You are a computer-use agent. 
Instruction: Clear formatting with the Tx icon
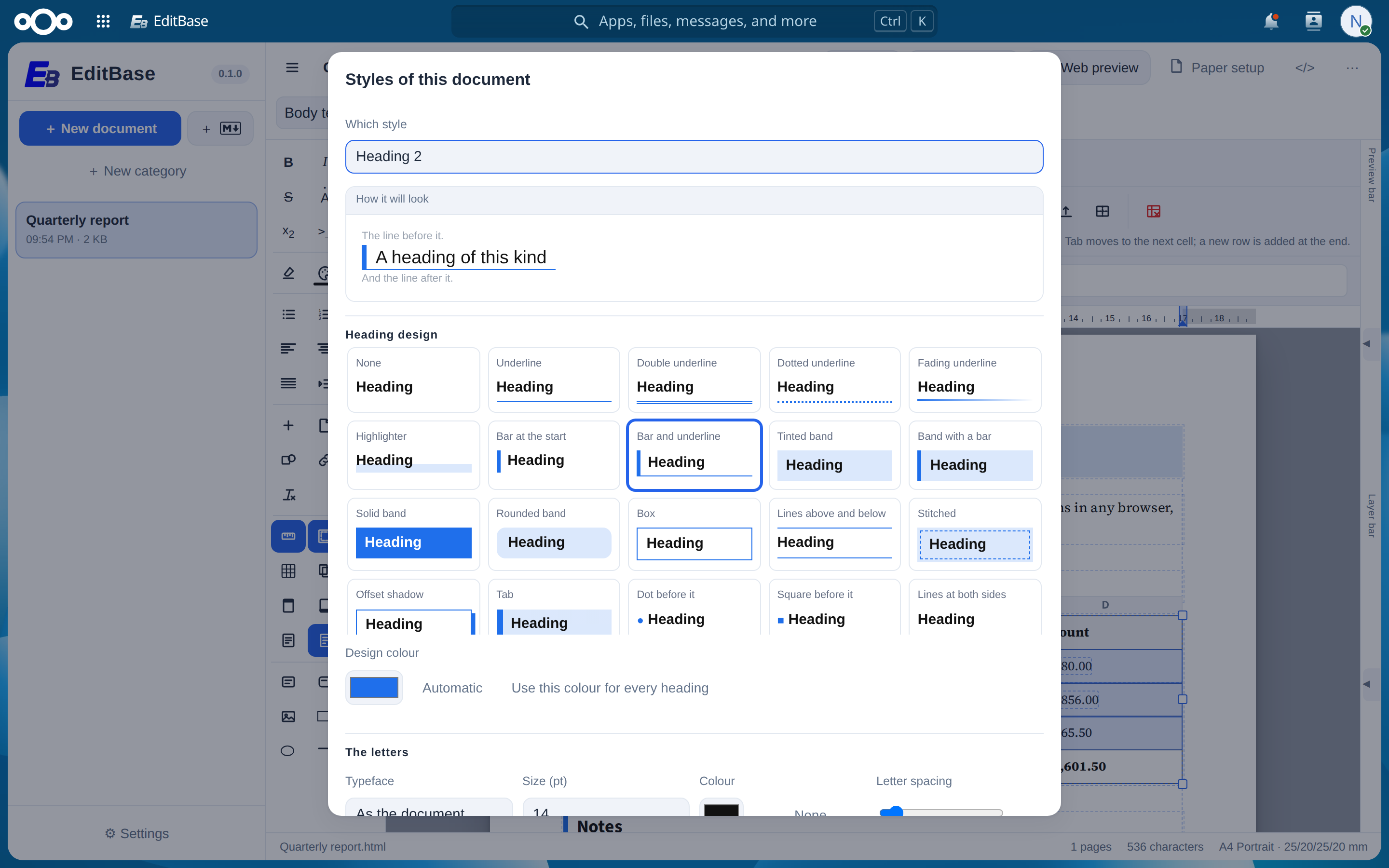click(288, 495)
